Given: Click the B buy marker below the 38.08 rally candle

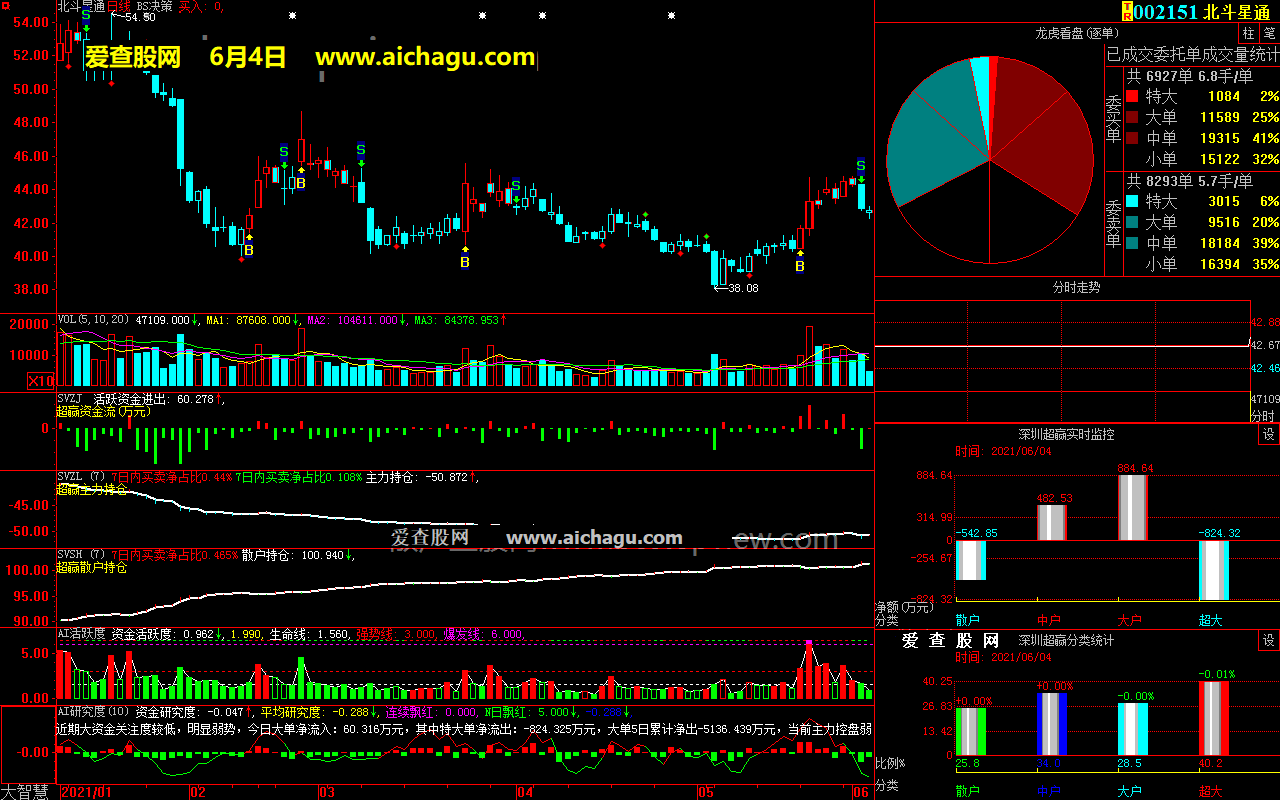Looking at the screenshot, I should pyautogui.click(x=800, y=266).
